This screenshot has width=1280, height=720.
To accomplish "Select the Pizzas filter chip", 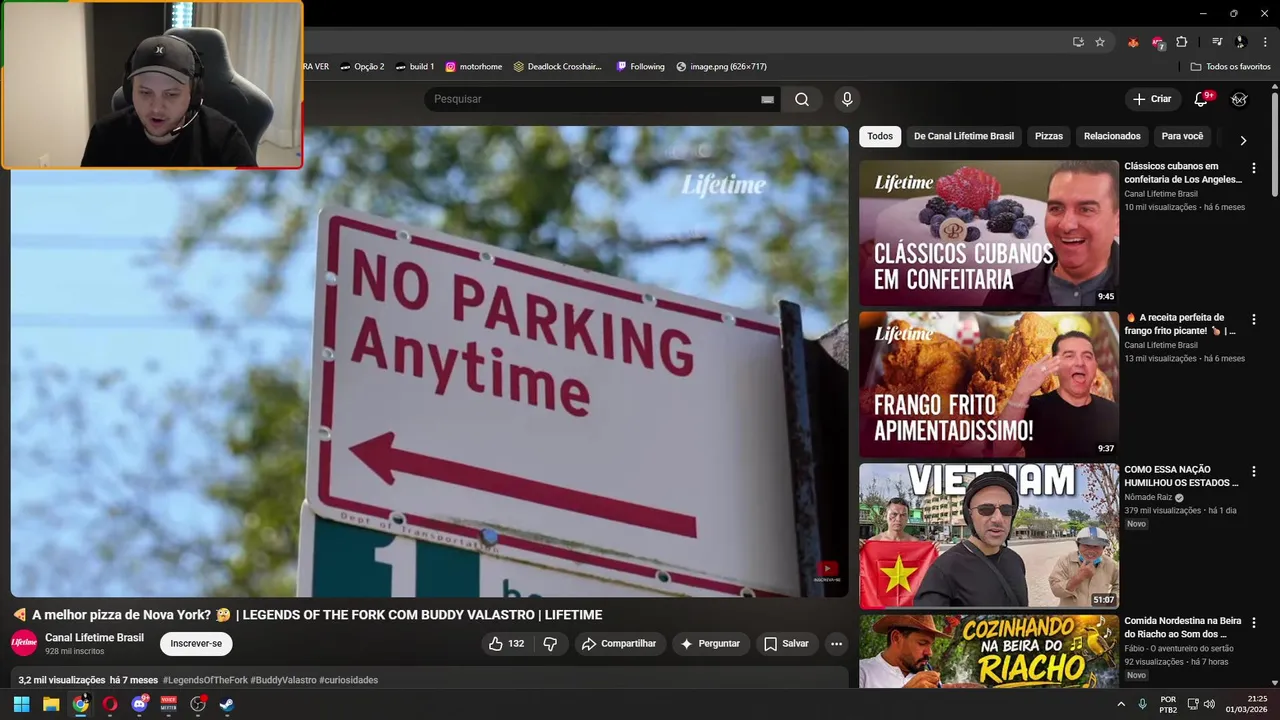I will click(1049, 136).
